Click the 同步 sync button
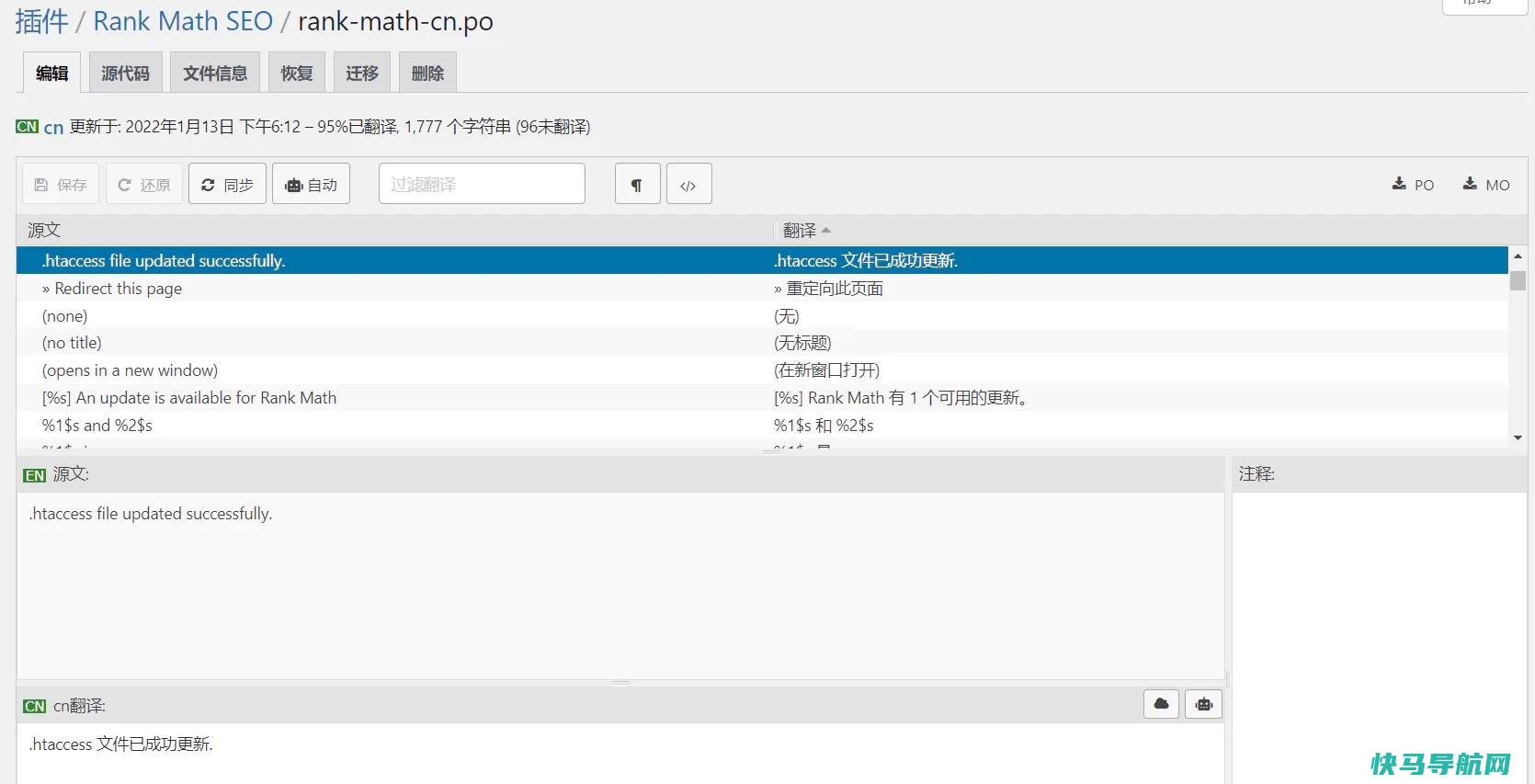The image size is (1535, 784). pyautogui.click(x=227, y=184)
